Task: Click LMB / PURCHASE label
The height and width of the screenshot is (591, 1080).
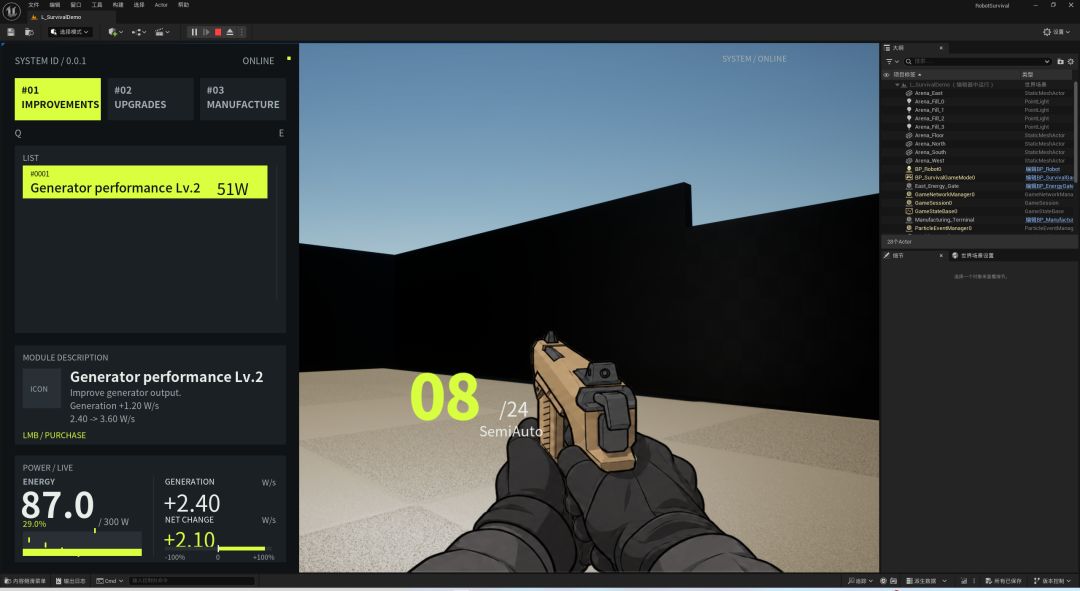Action: [x=54, y=435]
